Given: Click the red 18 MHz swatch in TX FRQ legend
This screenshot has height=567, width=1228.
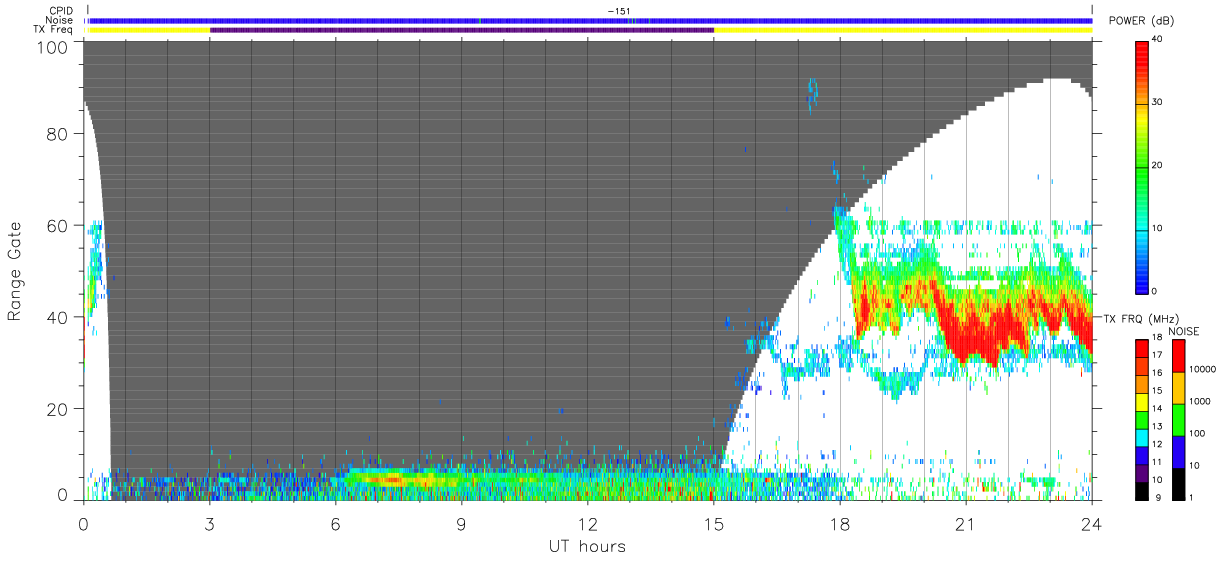Looking at the screenshot, I should pyautogui.click(x=1143, y=349).
